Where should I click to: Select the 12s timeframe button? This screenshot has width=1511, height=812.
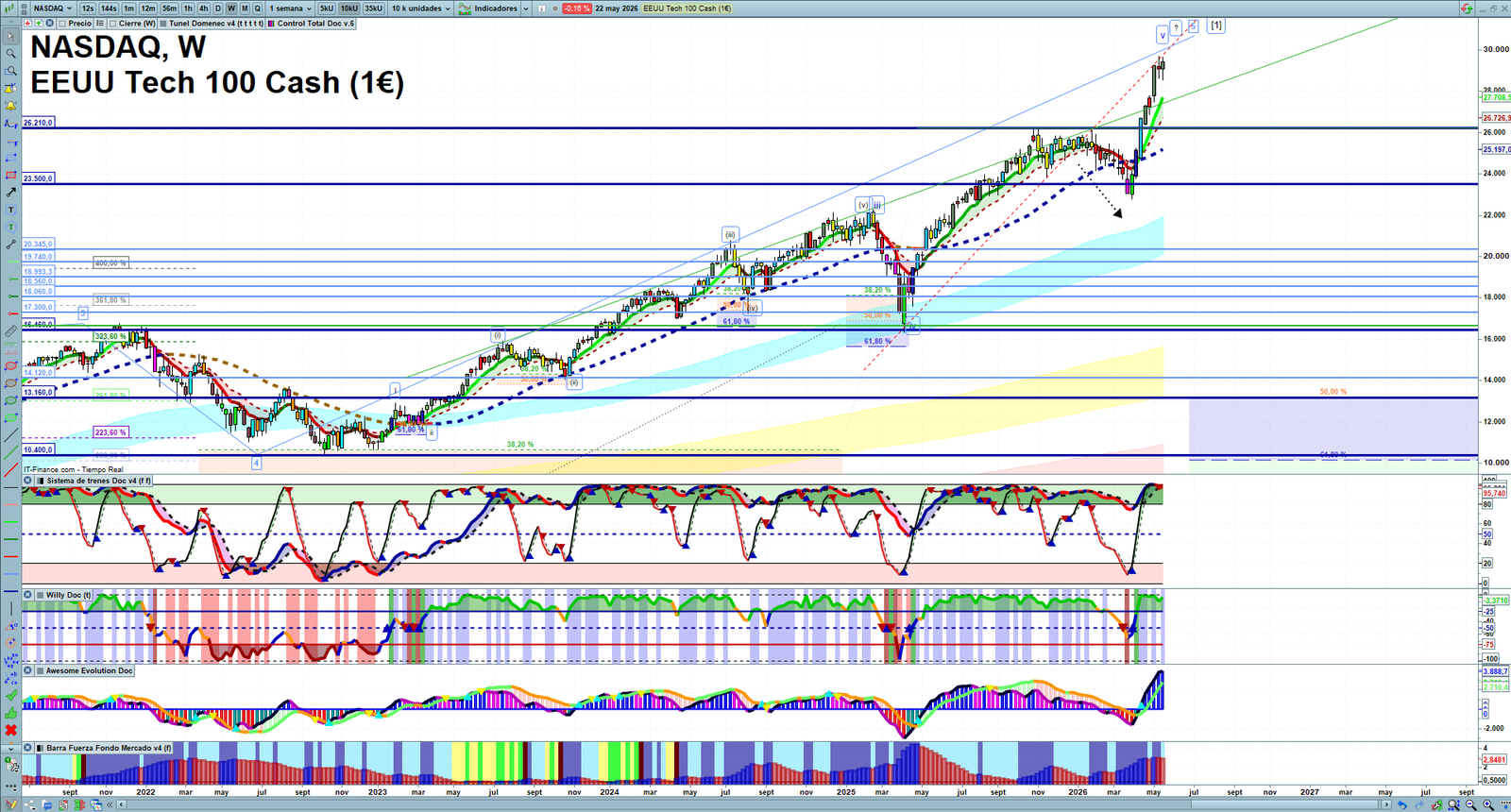[x=88, y=8]
